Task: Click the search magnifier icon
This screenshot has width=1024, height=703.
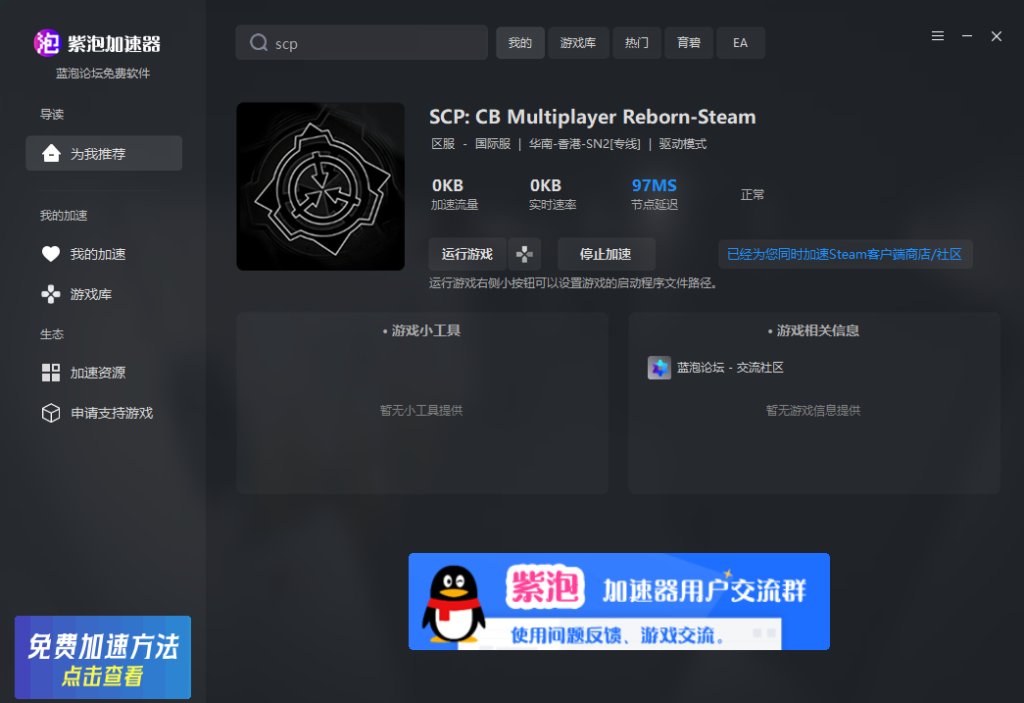Action: 259,42
